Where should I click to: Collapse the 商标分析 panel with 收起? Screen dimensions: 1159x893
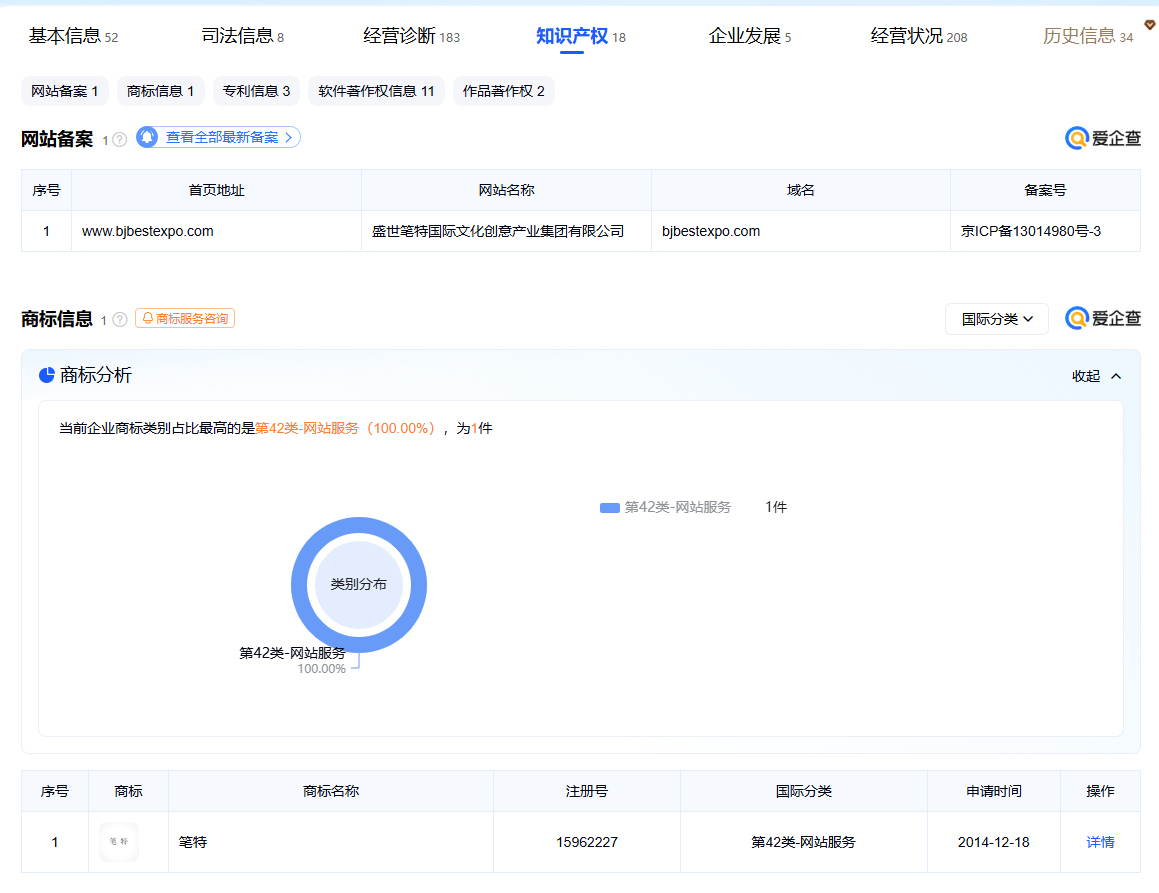pos(1097,376)
